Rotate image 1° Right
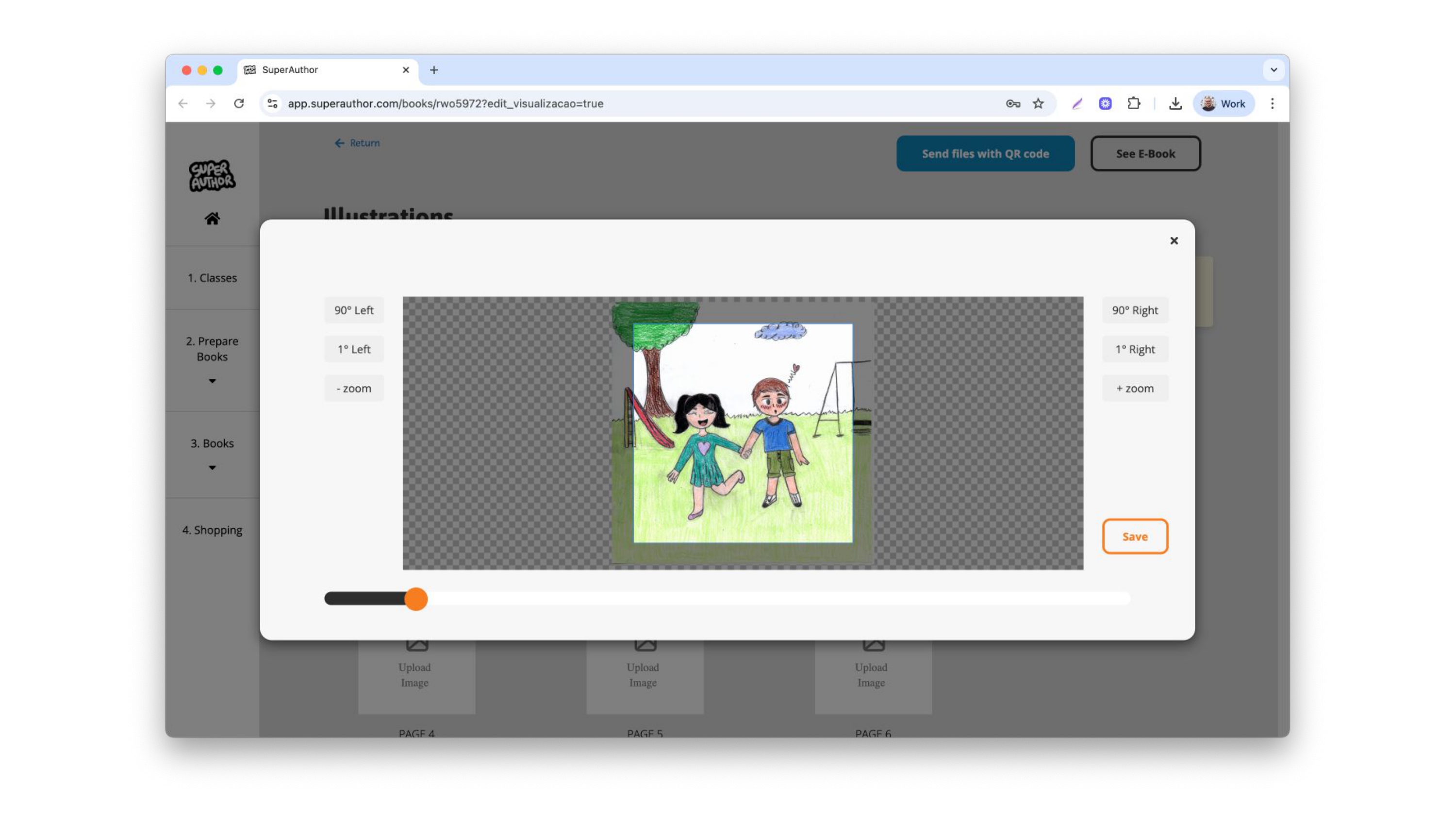1456x819 pixels. click(x=1135, y=349)
